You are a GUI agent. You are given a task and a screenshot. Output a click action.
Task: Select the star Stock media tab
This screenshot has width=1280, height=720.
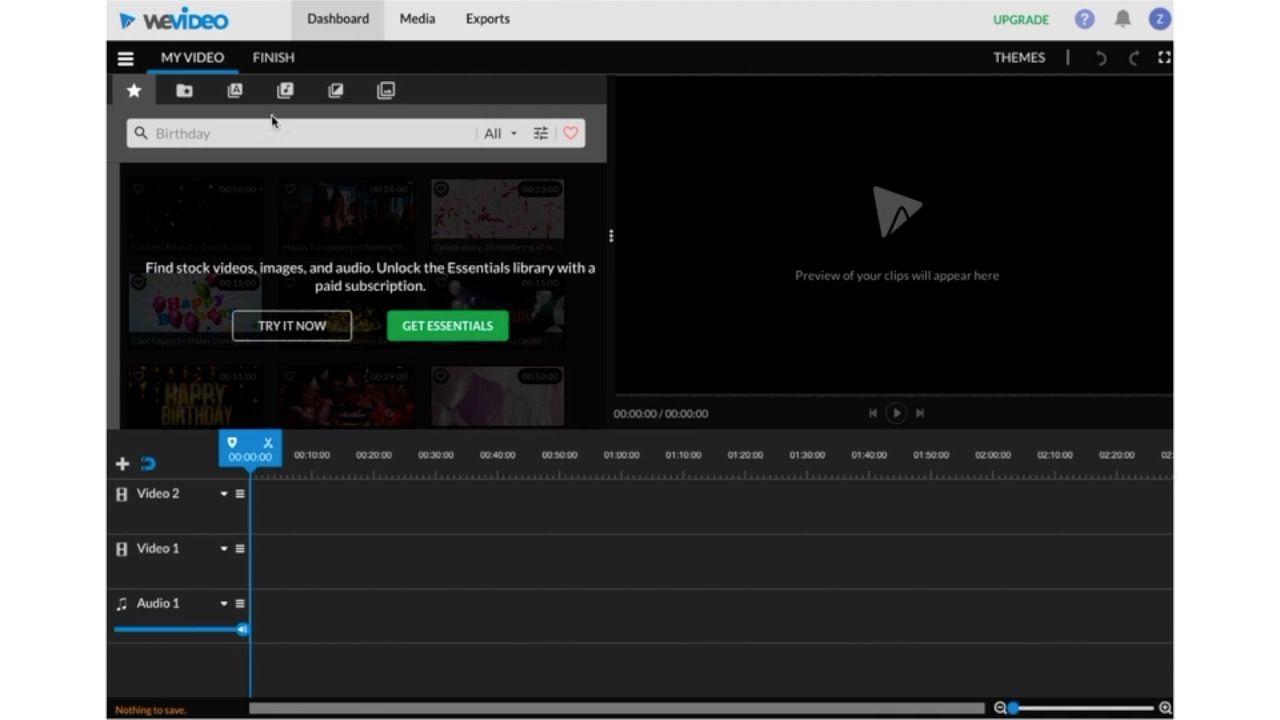tap(134, 91)
